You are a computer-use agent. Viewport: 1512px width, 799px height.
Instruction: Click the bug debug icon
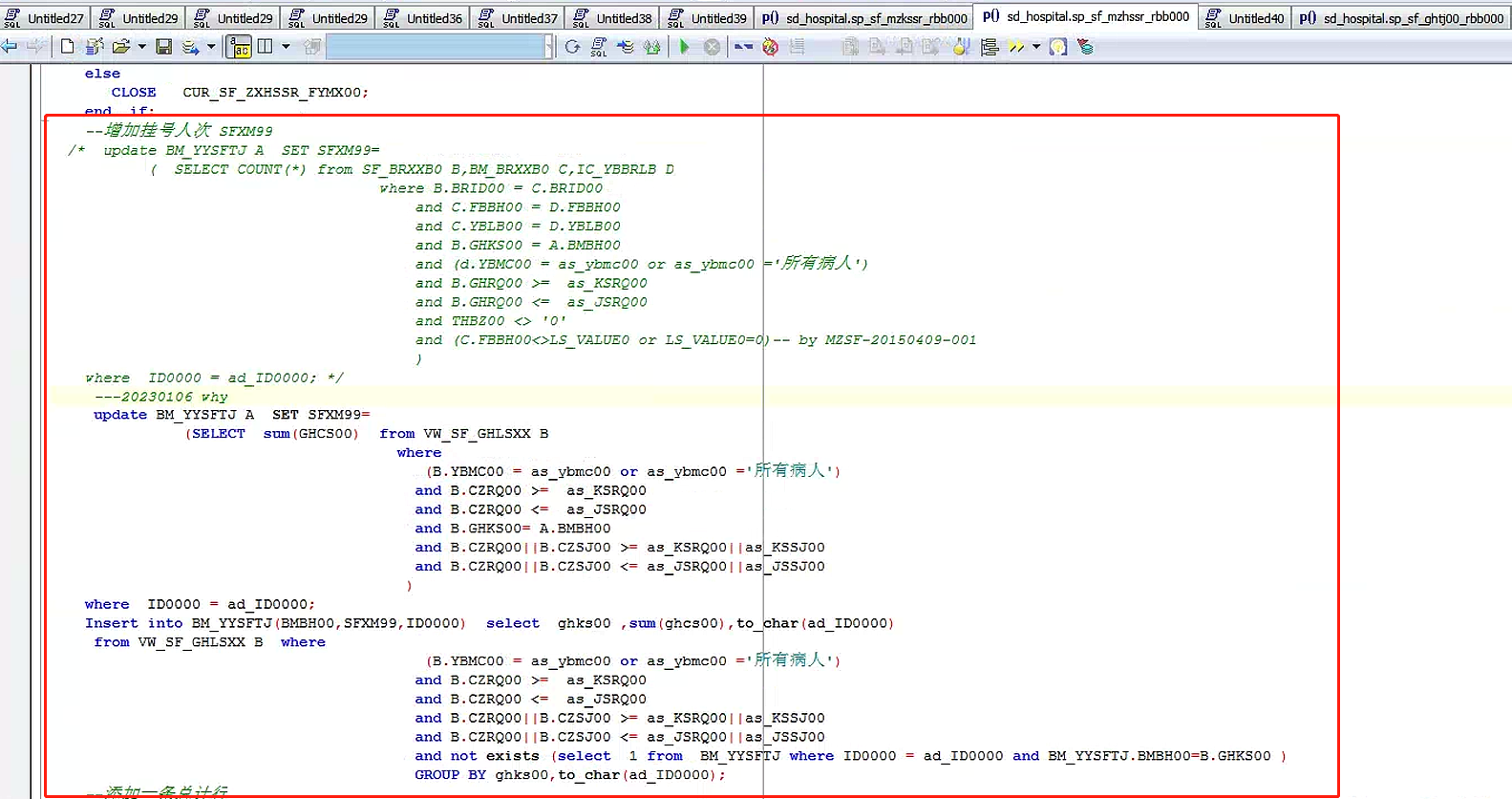click(770, 47)
